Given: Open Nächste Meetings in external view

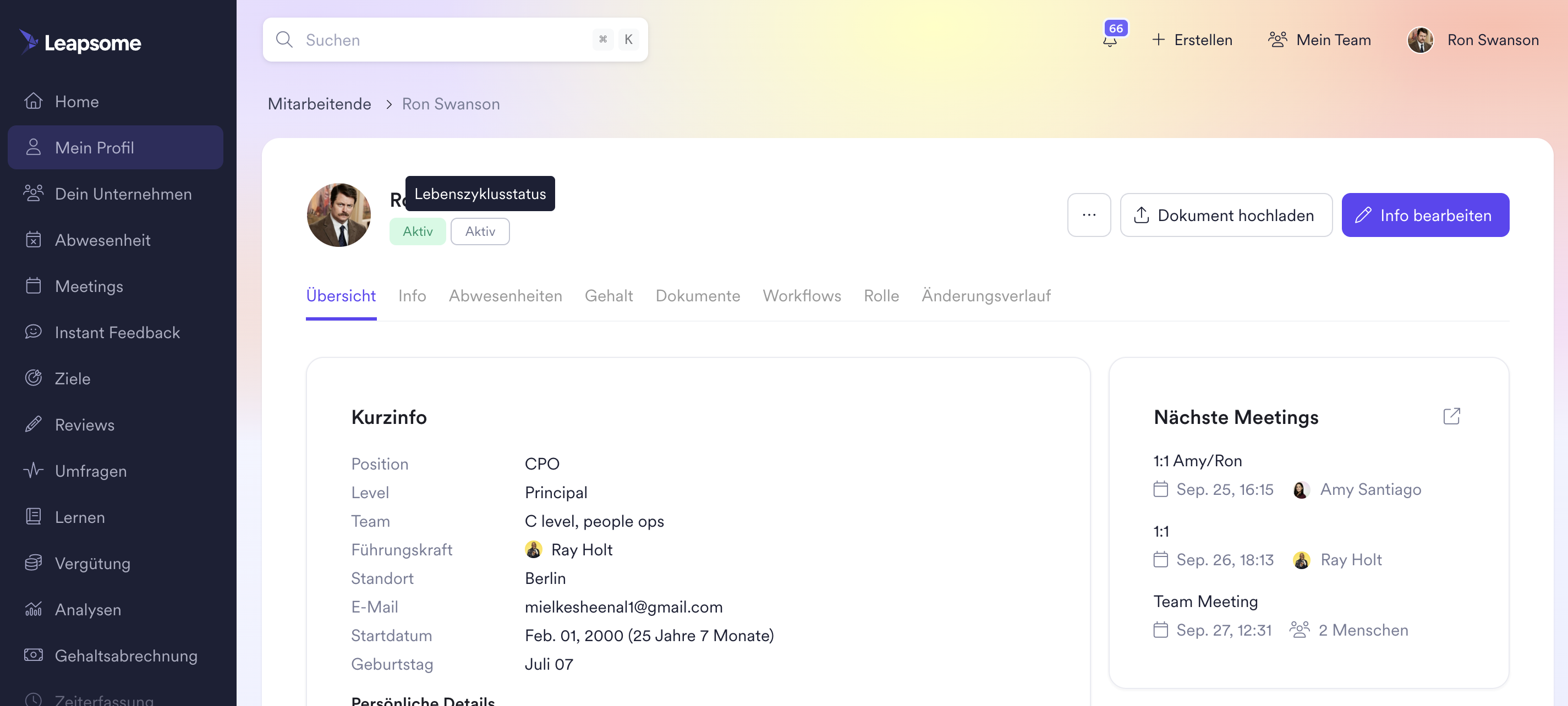Looking at the screenshot, I should coord(1452,416).
